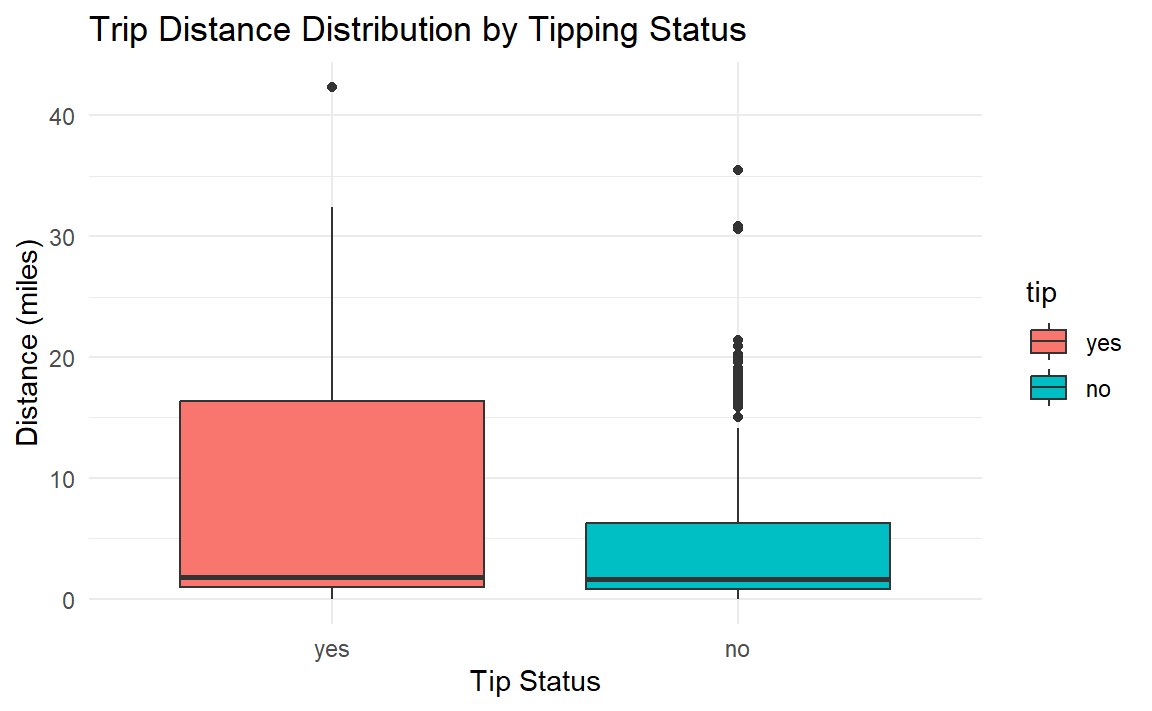Select the 'yes' legend text label
Screen dimensions: 1152x711
coord(1104,343)
